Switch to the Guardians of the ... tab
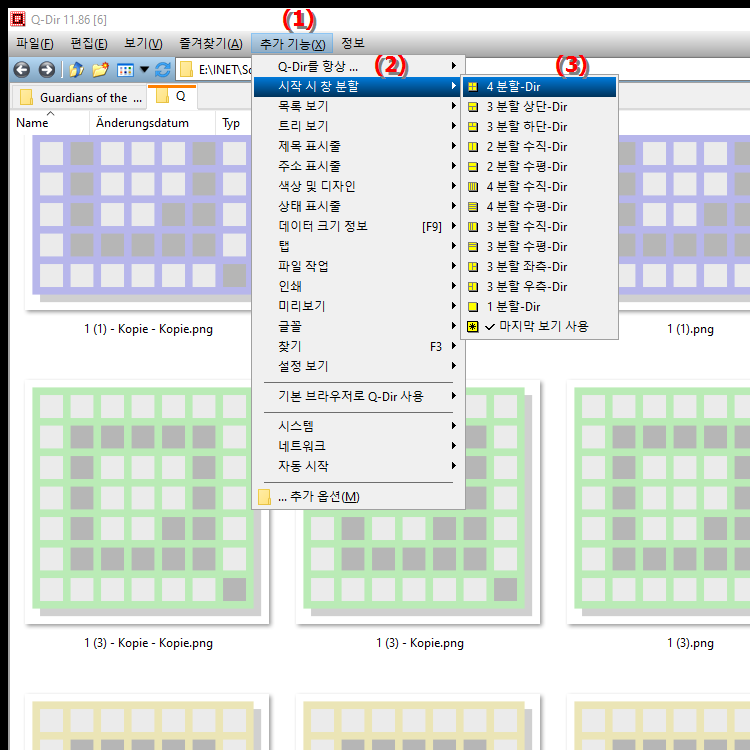 pos(79,98)
